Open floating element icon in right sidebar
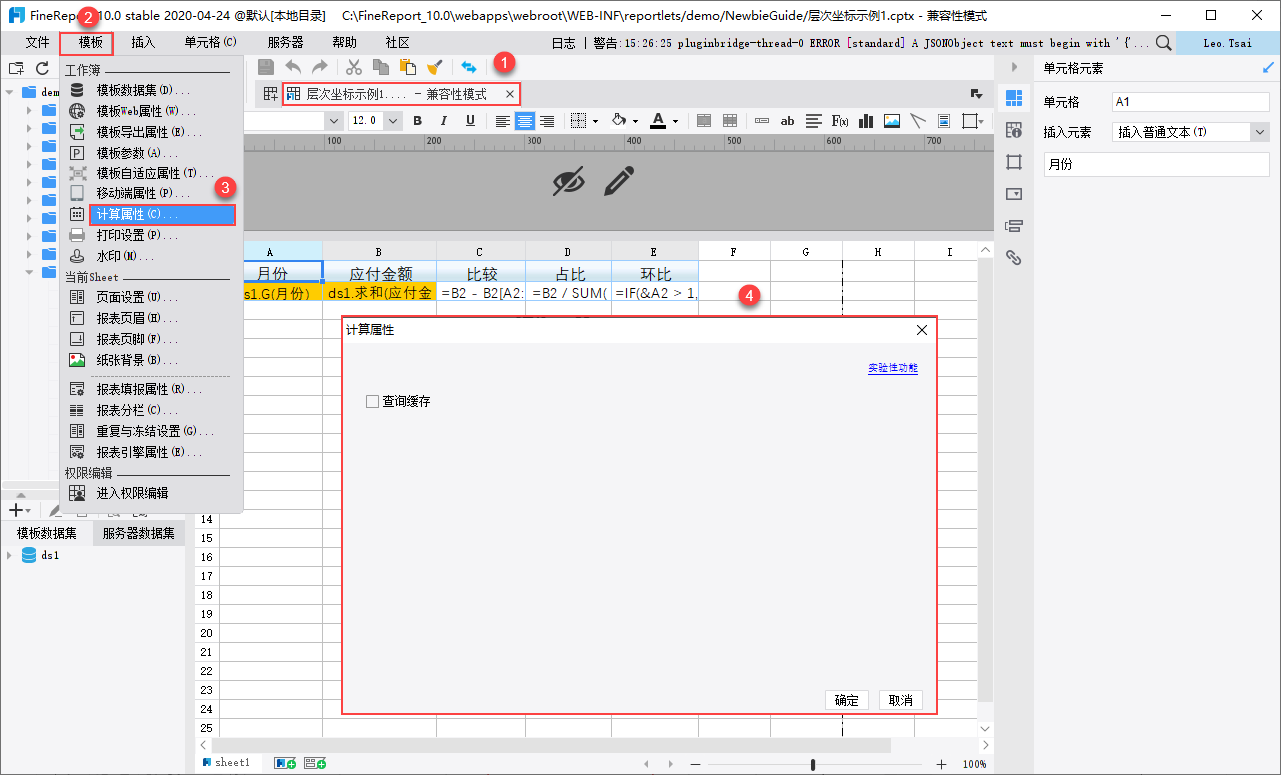1281x775 pixels. pyautogui.click(x=1014, y=162)
